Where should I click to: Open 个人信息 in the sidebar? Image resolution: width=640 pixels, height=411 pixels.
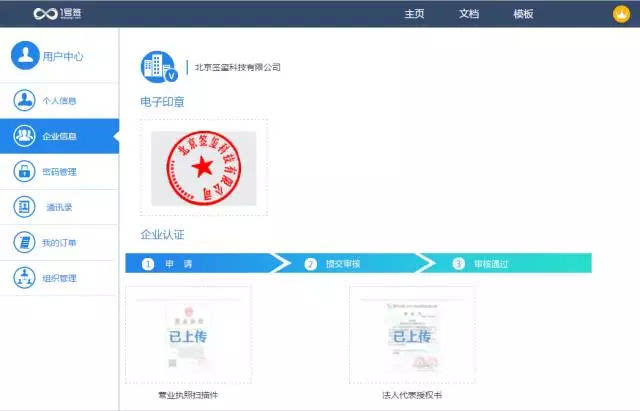point(60,101)
